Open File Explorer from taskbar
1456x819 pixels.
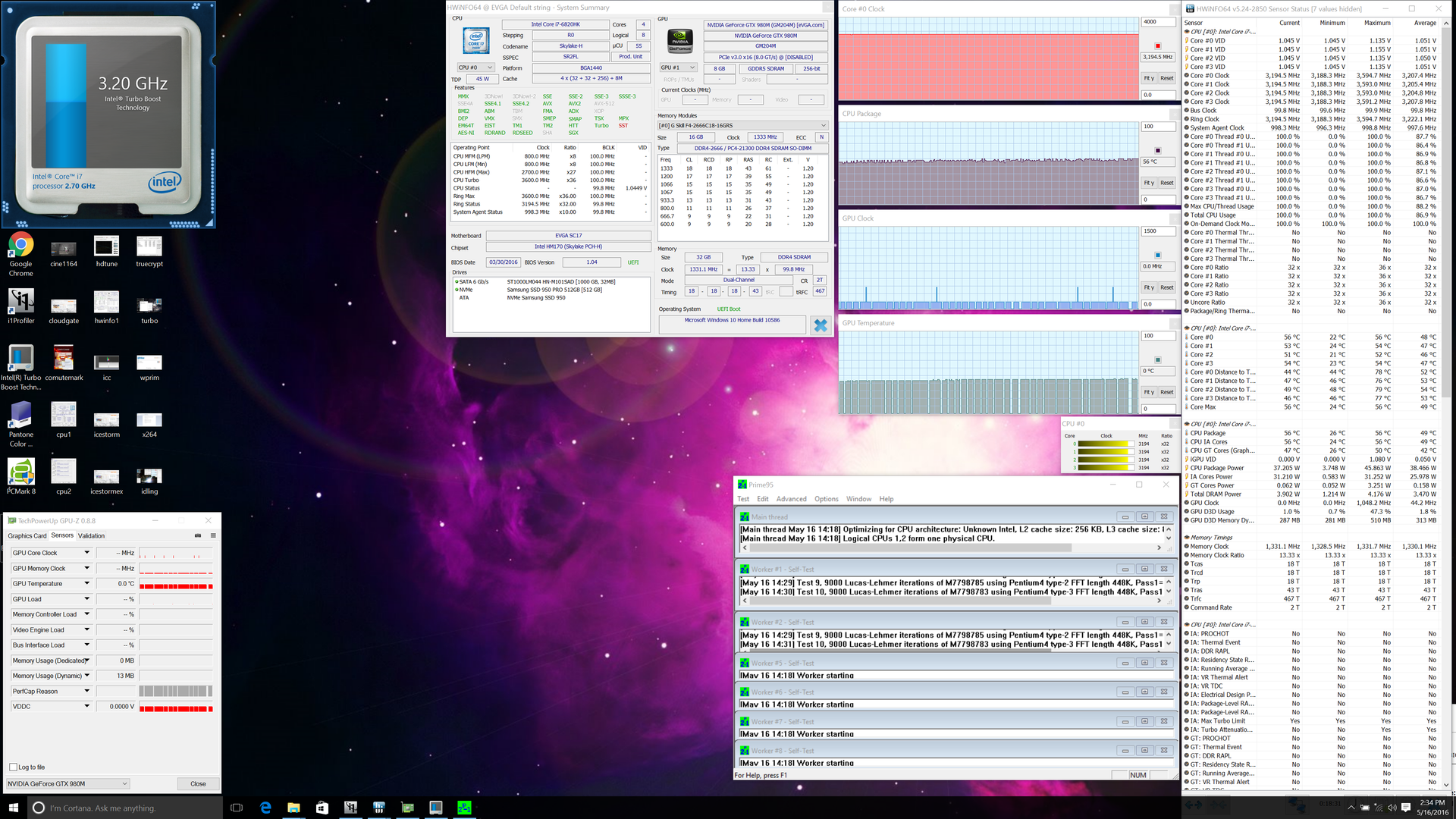click(293, 808)
